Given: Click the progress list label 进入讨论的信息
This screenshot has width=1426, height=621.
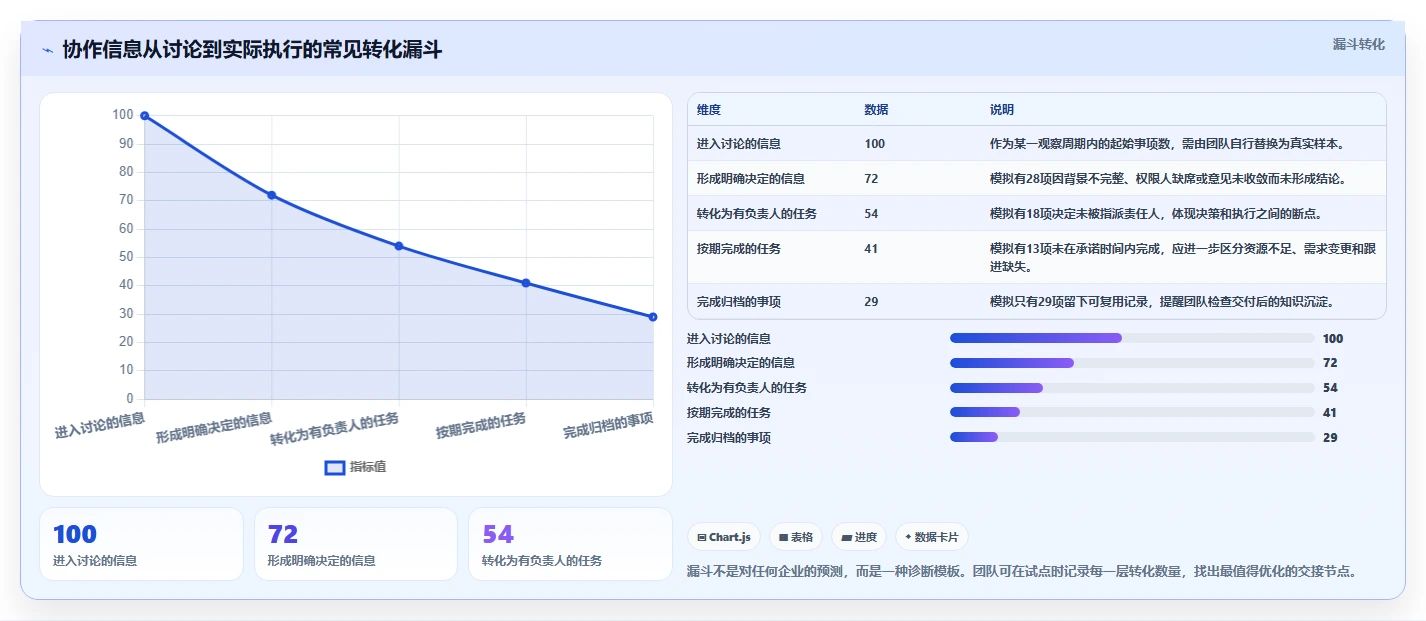Looking at the screenshot, I should [729, 339].
